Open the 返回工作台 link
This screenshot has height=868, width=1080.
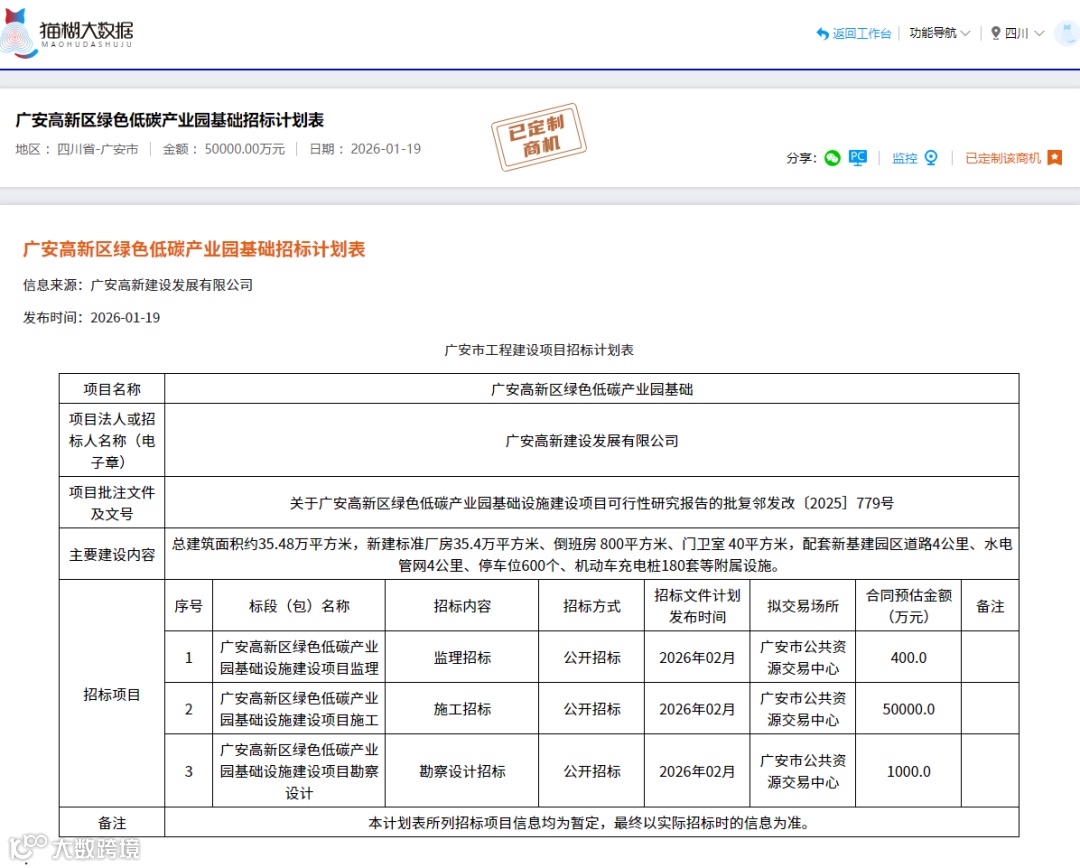tap(862, 33)
